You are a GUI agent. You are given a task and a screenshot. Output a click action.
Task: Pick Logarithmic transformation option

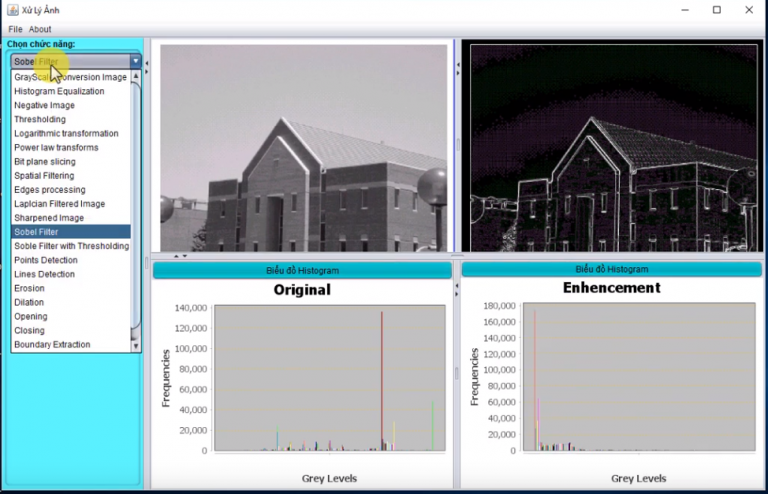coord(66,133)
